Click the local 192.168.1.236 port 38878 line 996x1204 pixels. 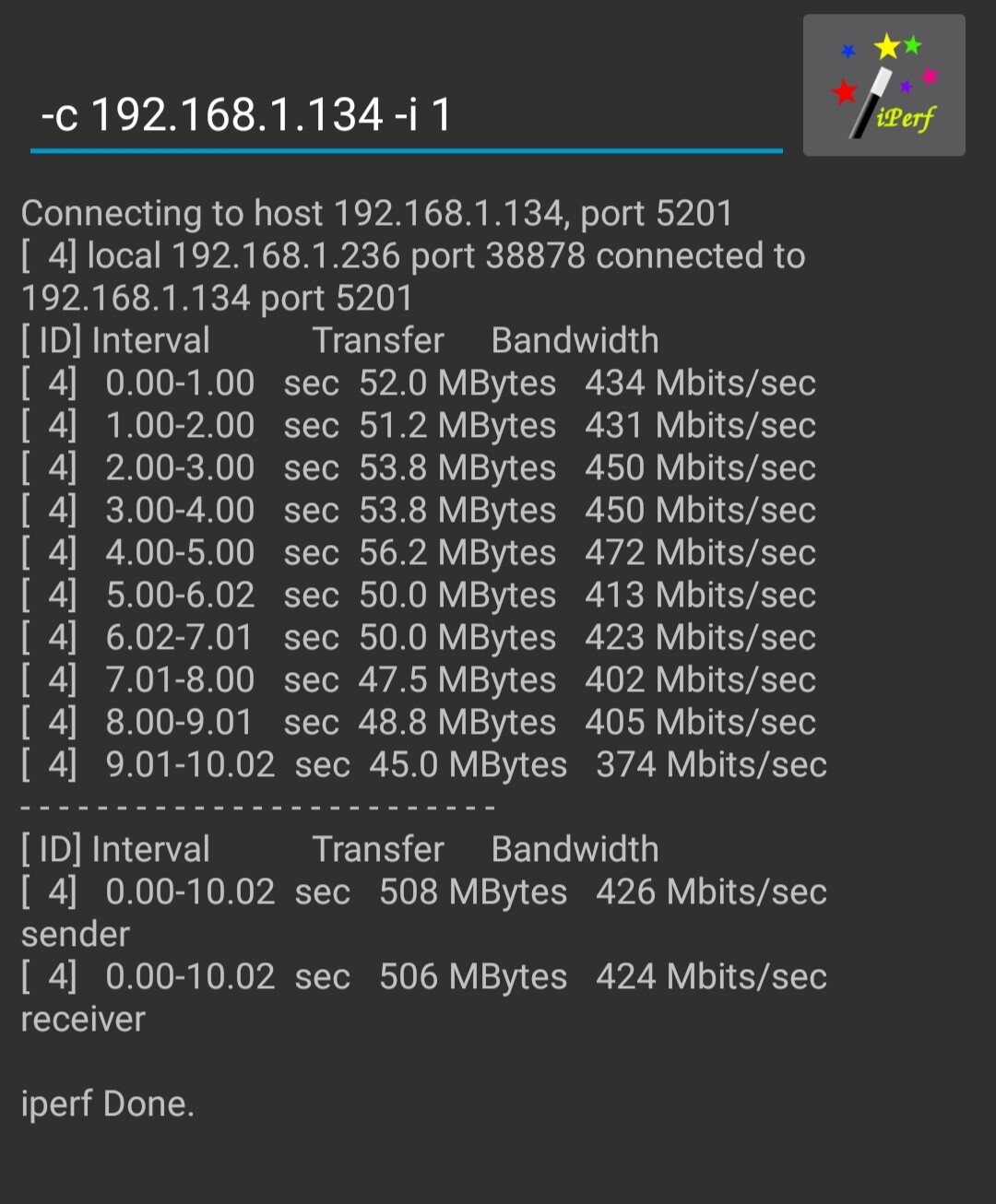click(x=413, y=277)
